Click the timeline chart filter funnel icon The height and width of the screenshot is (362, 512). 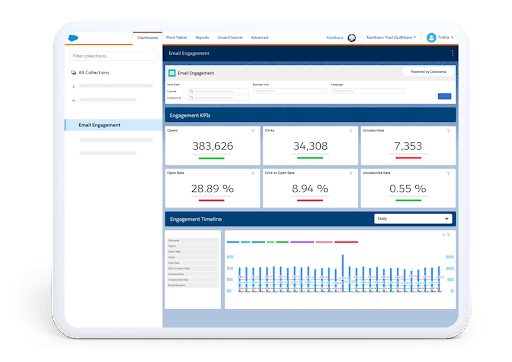click(x=449, y=235)
